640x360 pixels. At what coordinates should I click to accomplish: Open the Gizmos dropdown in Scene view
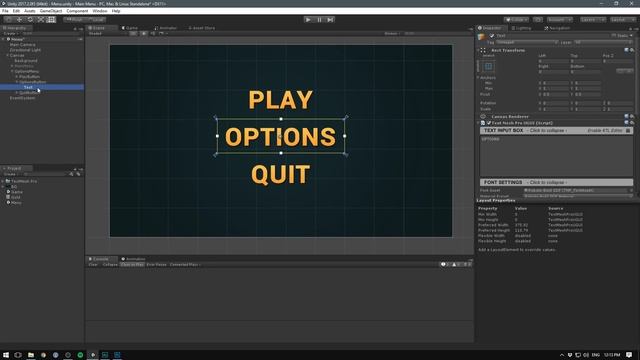coord(392,33)
